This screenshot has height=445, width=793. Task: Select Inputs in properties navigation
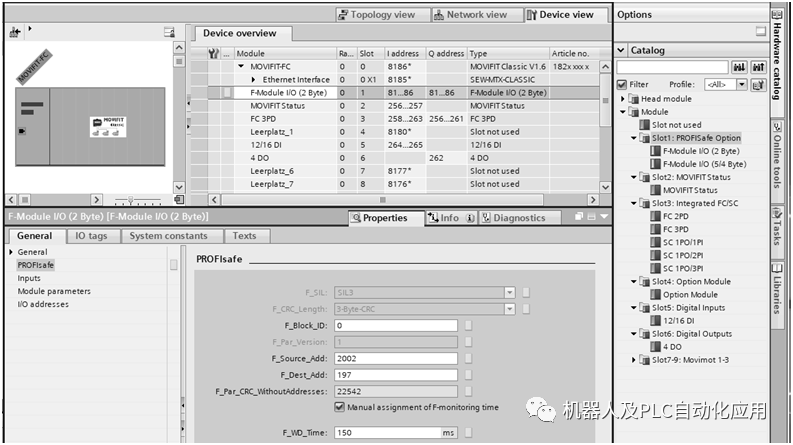(29, 278)
